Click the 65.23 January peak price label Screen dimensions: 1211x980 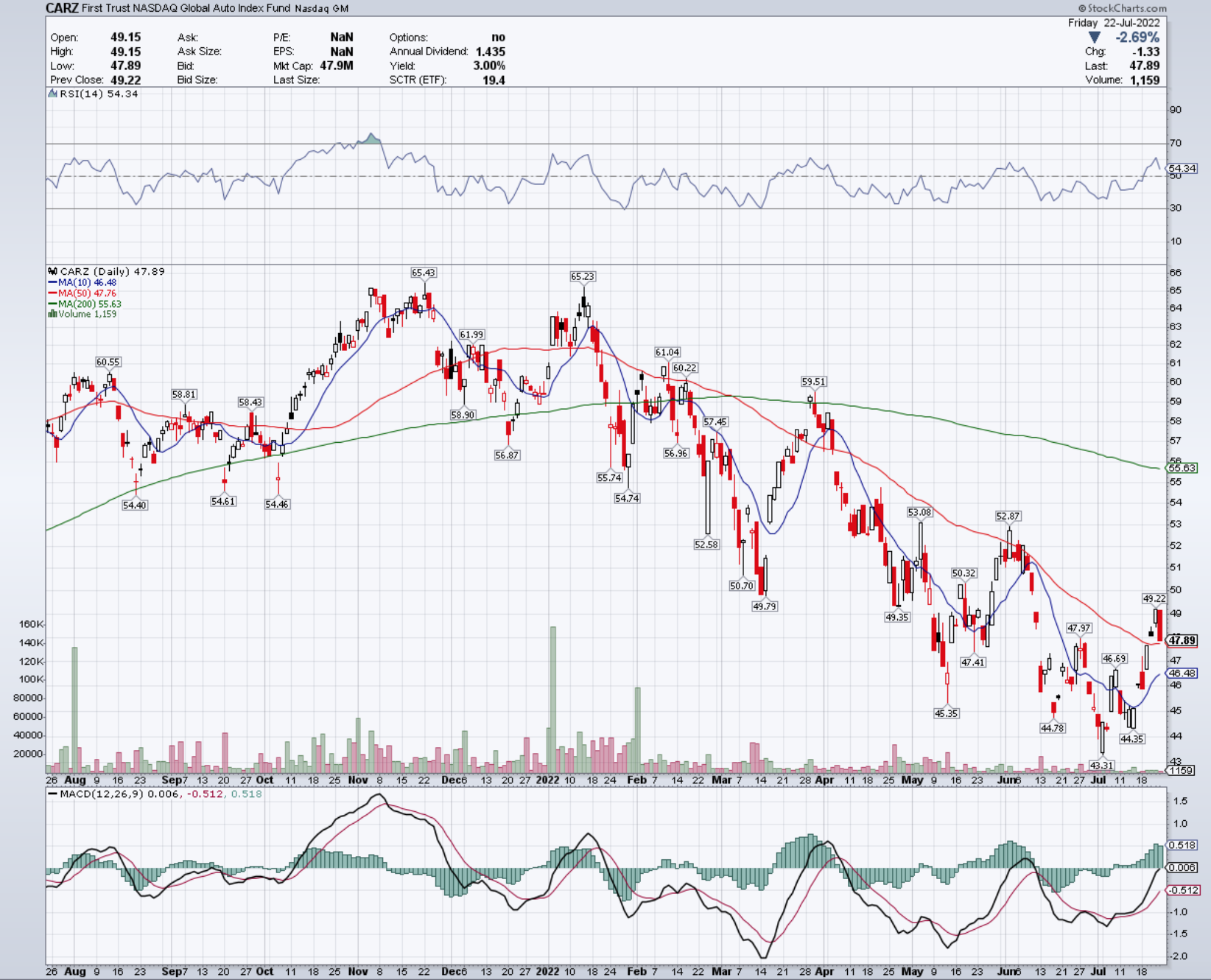[583, 276]
